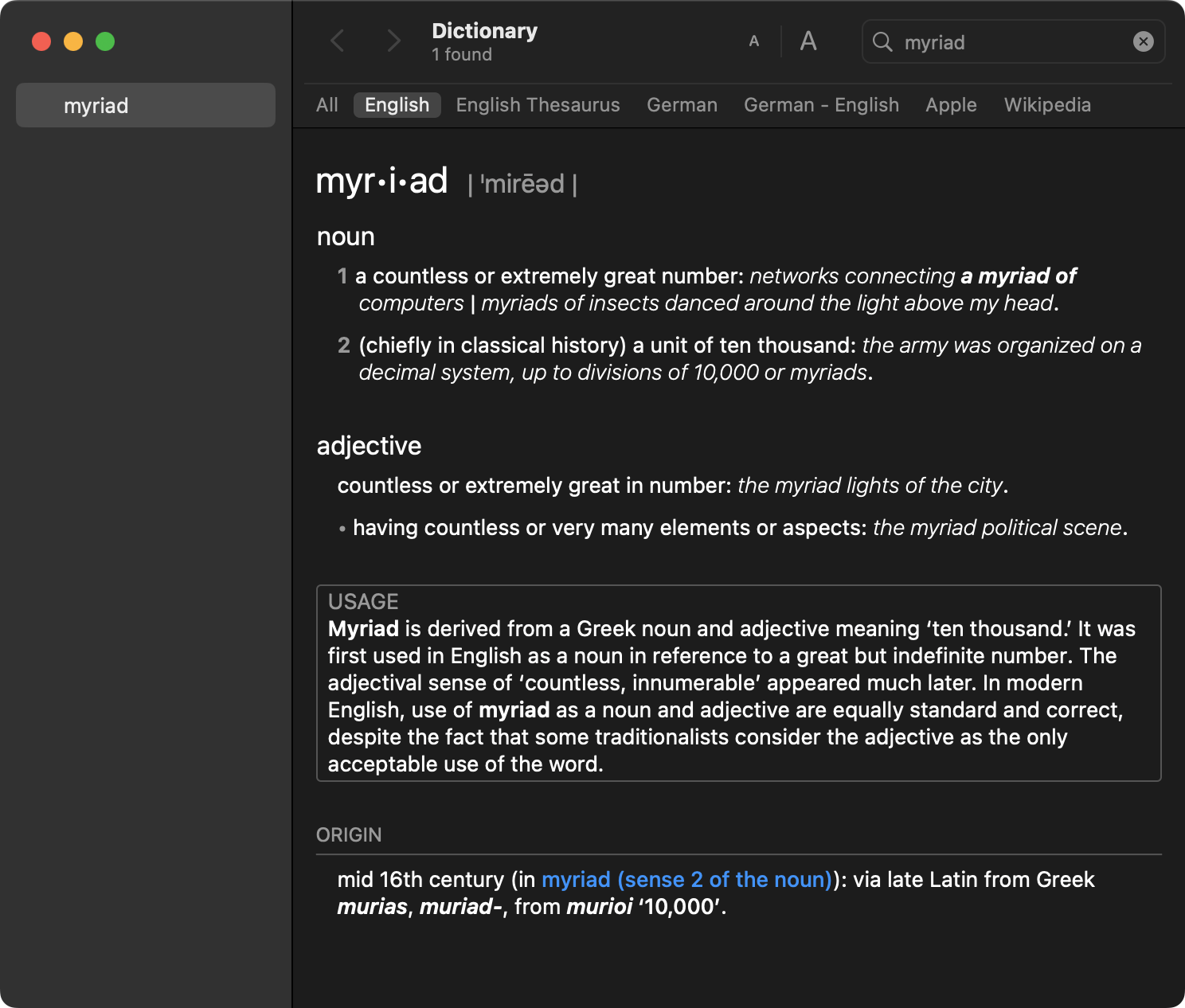This screenshot has width=1185, height=1008.
Task: Click into the myriad search field
Action: [x=1011, y=42]
